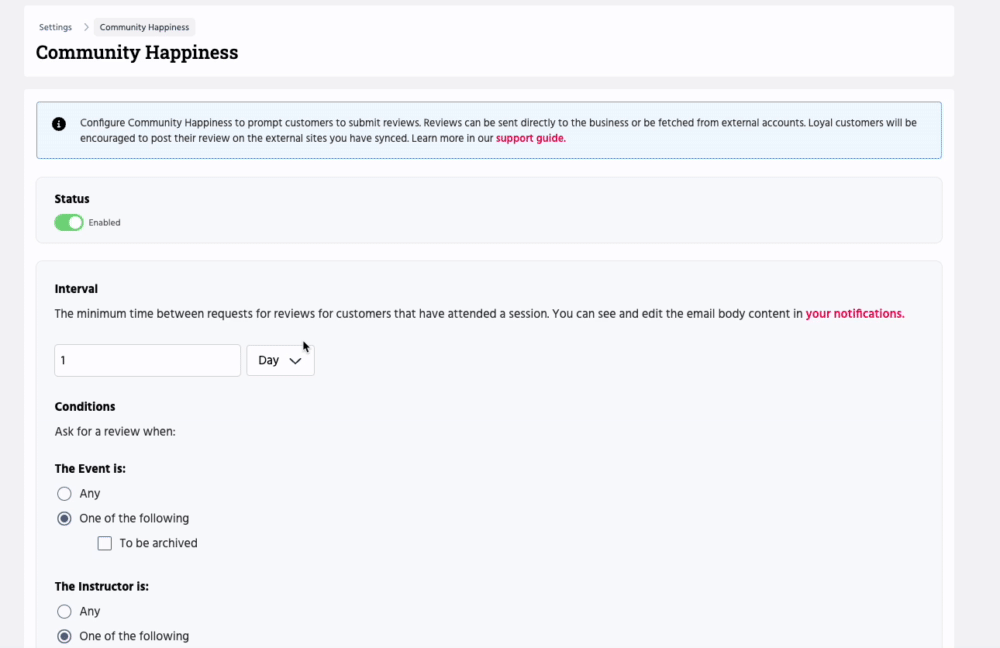Viewport: 1000px width, 648px height.
Task: Disable the Community Happiness Status switch
Action: 69,222
